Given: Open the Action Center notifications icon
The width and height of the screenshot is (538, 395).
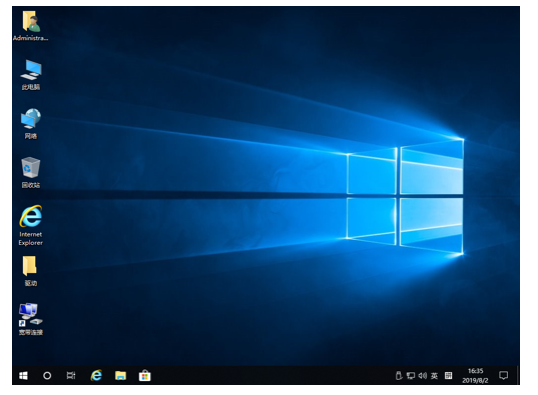Looking at the screenshot, I should pyautogui.click(x=503, y=376).
